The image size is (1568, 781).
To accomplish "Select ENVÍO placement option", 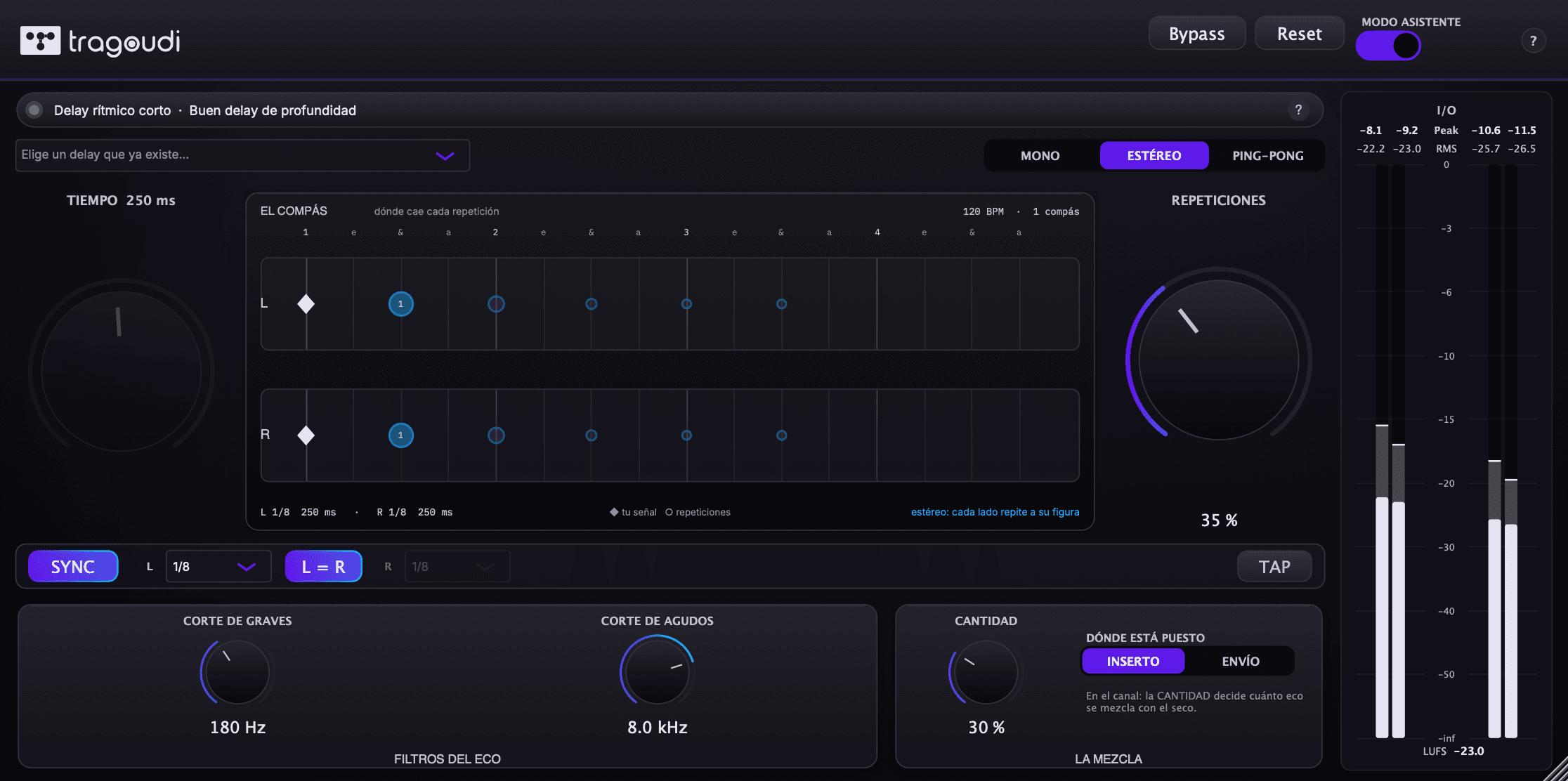I will pyautogui.click(x=1241, y=661).
